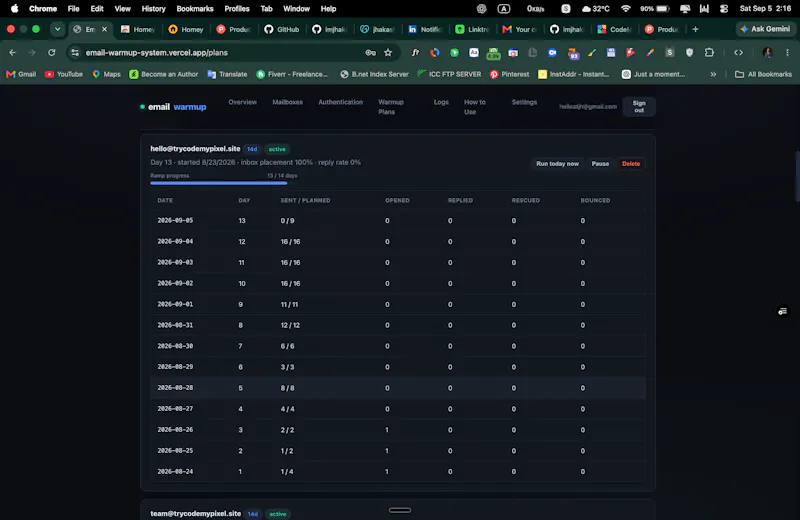Image resolution: width=800 pixels, height=520 pixels.
Task: Open the Chrome profile avatar
Action: 767,53
